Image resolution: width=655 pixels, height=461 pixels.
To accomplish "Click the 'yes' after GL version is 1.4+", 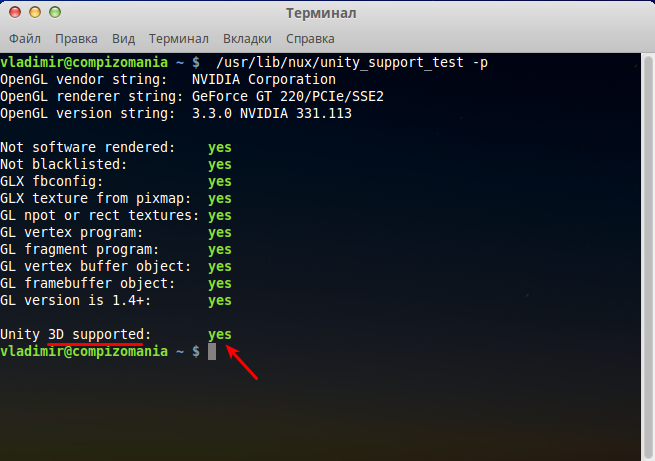I will point(220,301).
